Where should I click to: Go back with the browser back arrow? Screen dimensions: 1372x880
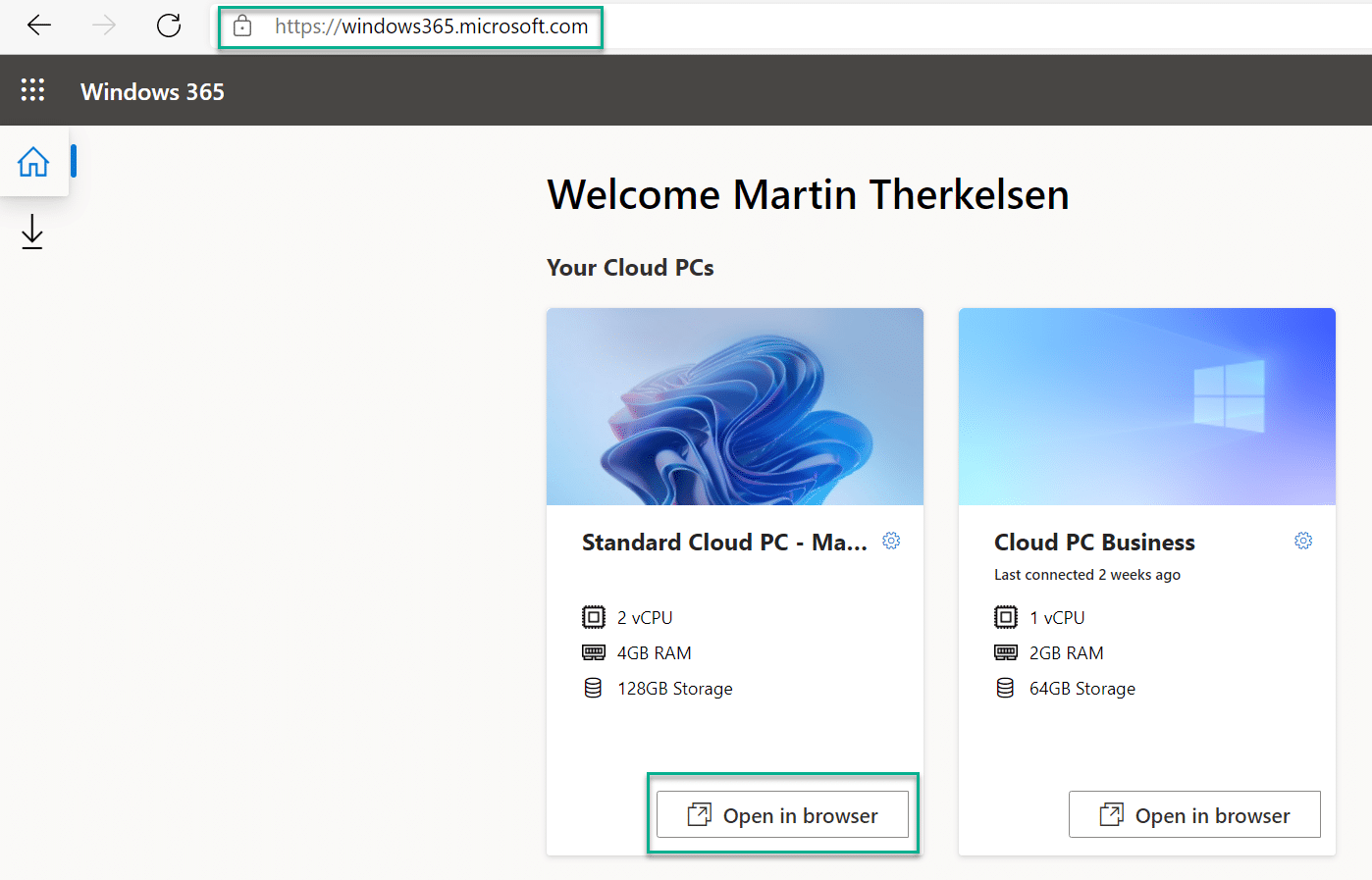[x=39, y=26]
